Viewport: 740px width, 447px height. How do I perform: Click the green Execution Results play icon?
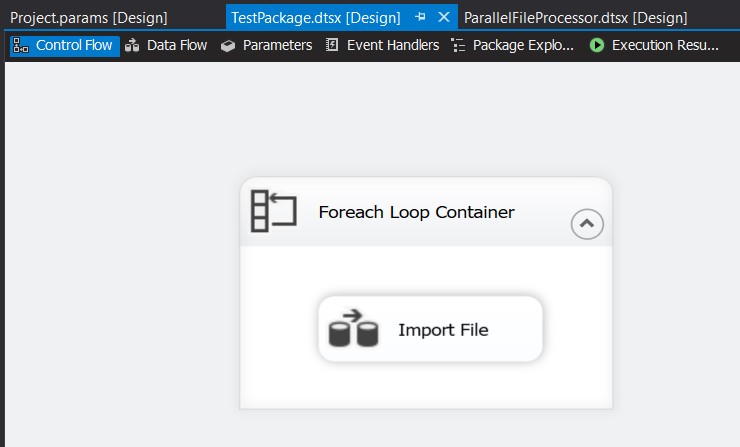pyautogui.click(x=597, y=45)
